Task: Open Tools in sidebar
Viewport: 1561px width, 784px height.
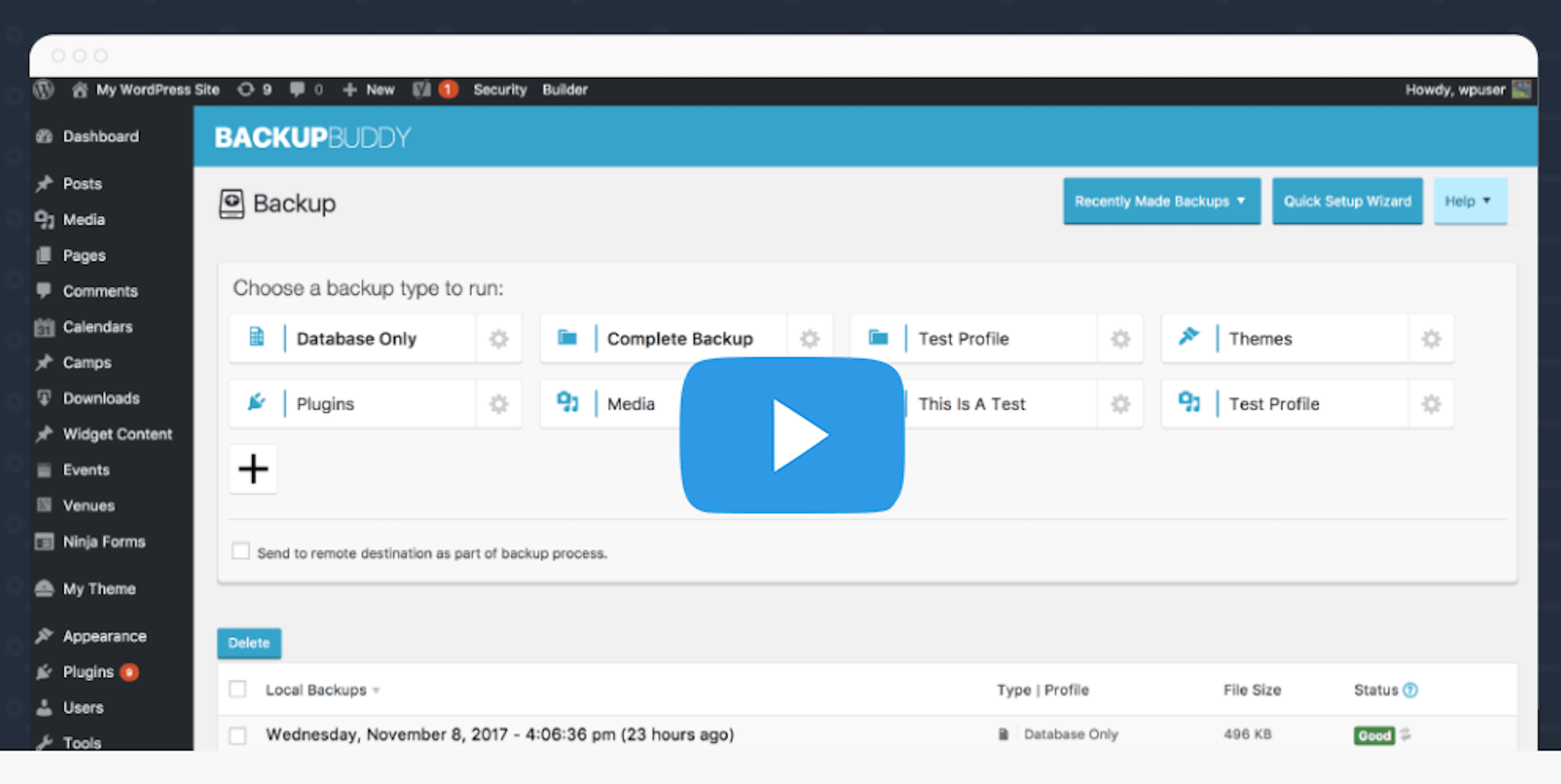Action: (x=82, y=743)
